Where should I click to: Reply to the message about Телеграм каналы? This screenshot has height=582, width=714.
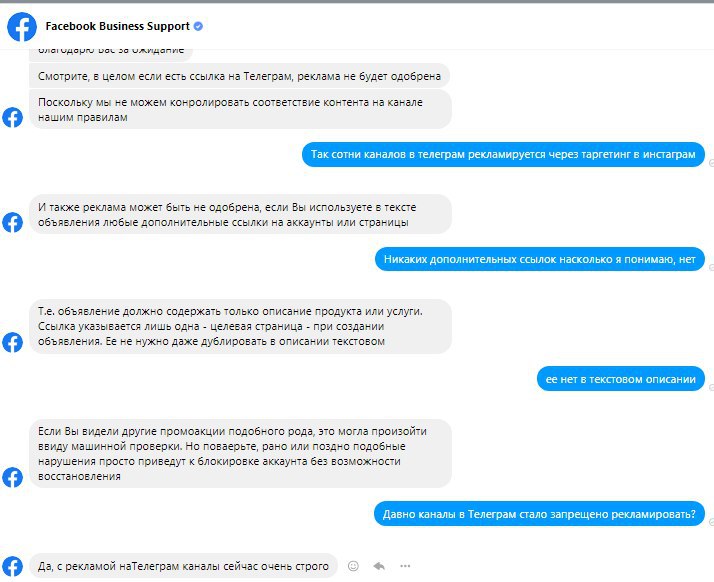(x=379, y=566)
